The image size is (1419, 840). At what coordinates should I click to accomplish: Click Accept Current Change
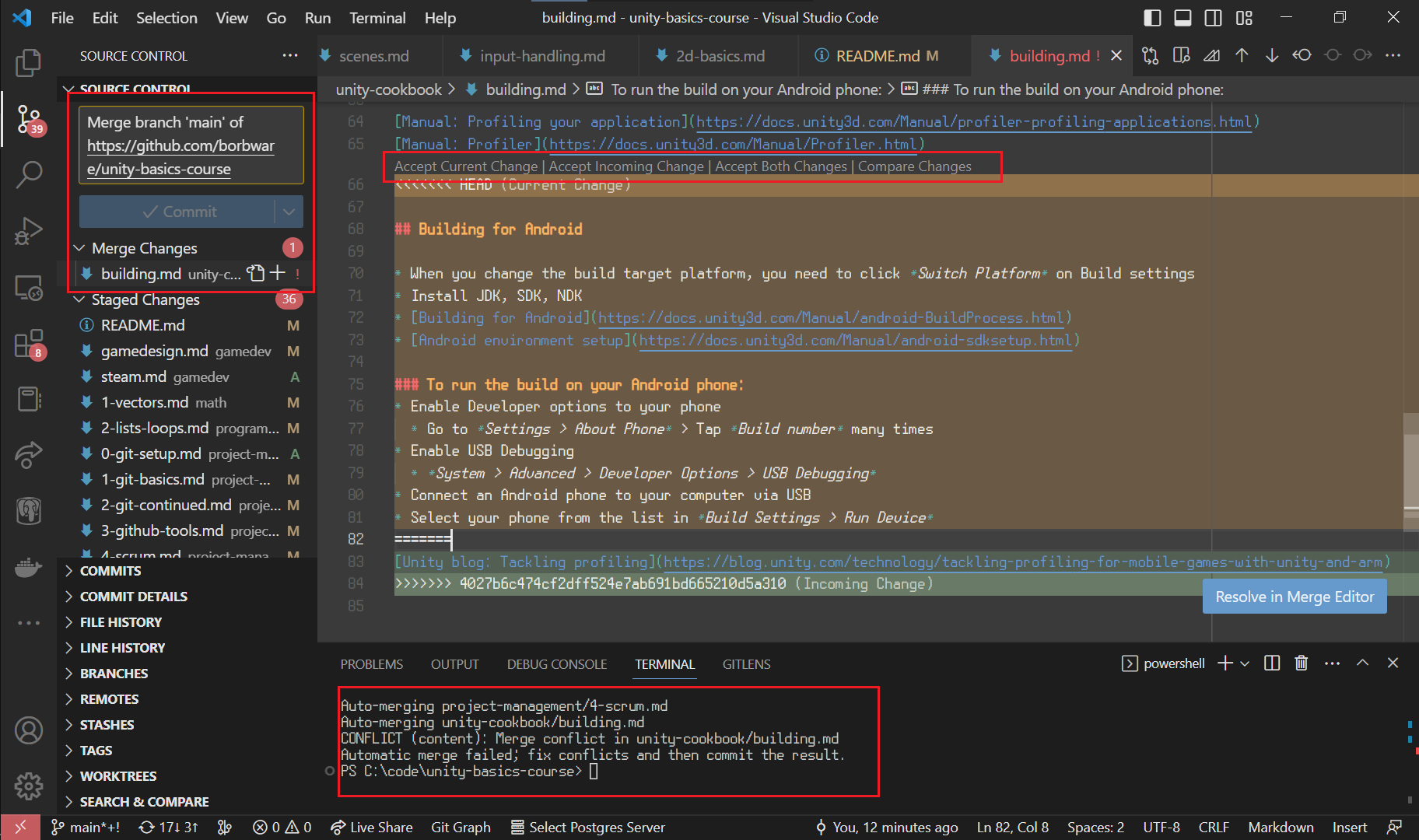pos(466,166)
